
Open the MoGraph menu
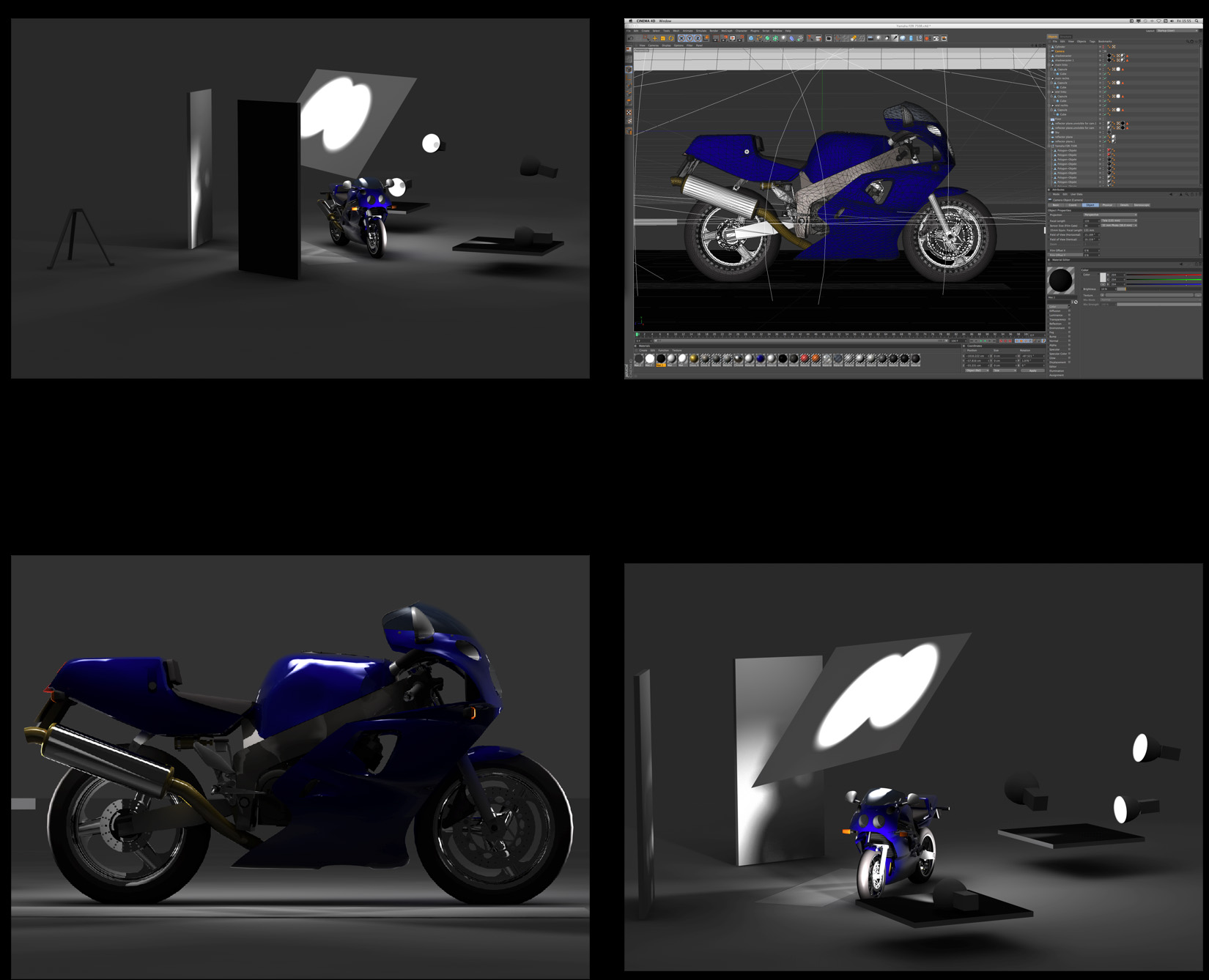(727, 31)
